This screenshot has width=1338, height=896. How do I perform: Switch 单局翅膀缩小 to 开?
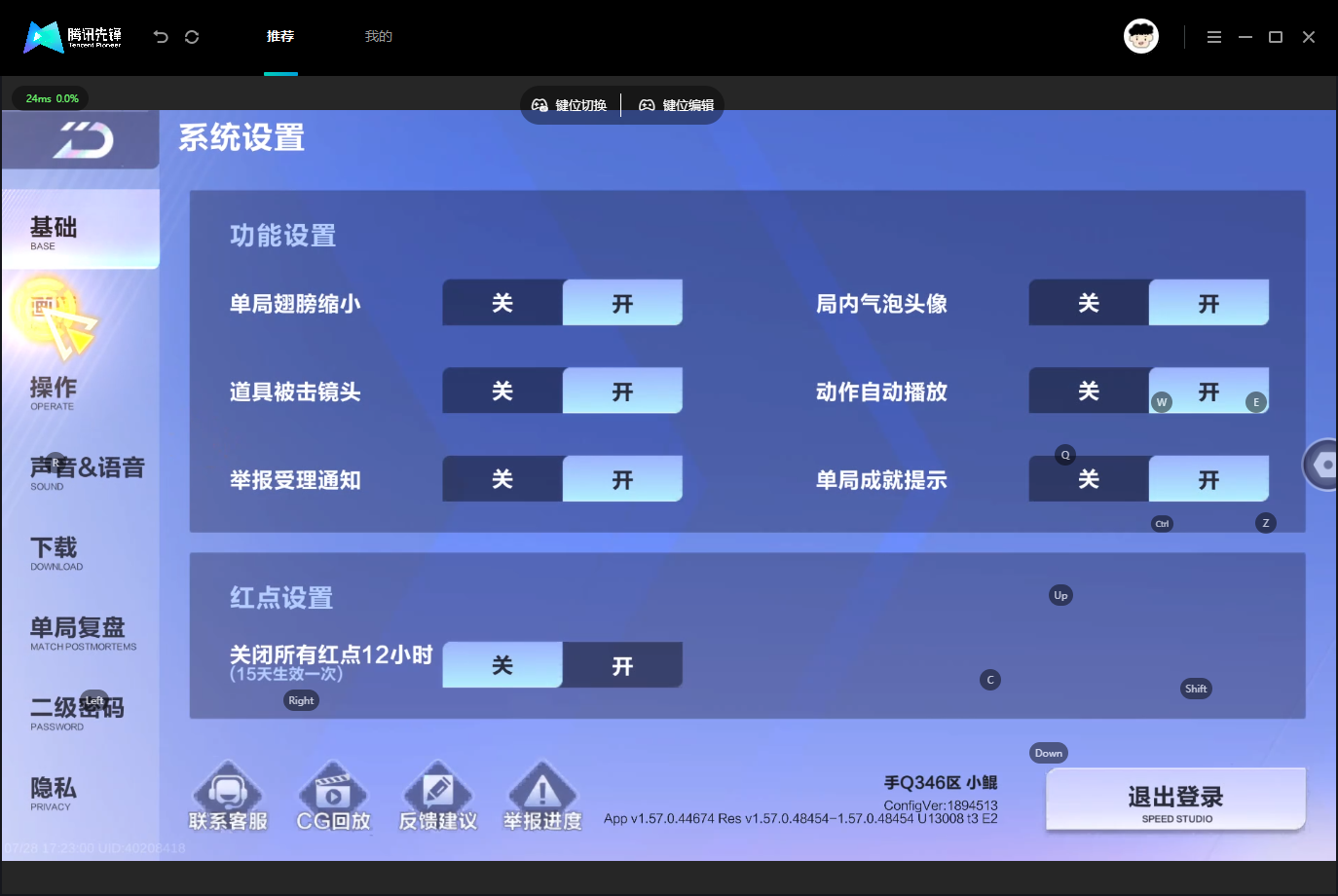(622, 303)
